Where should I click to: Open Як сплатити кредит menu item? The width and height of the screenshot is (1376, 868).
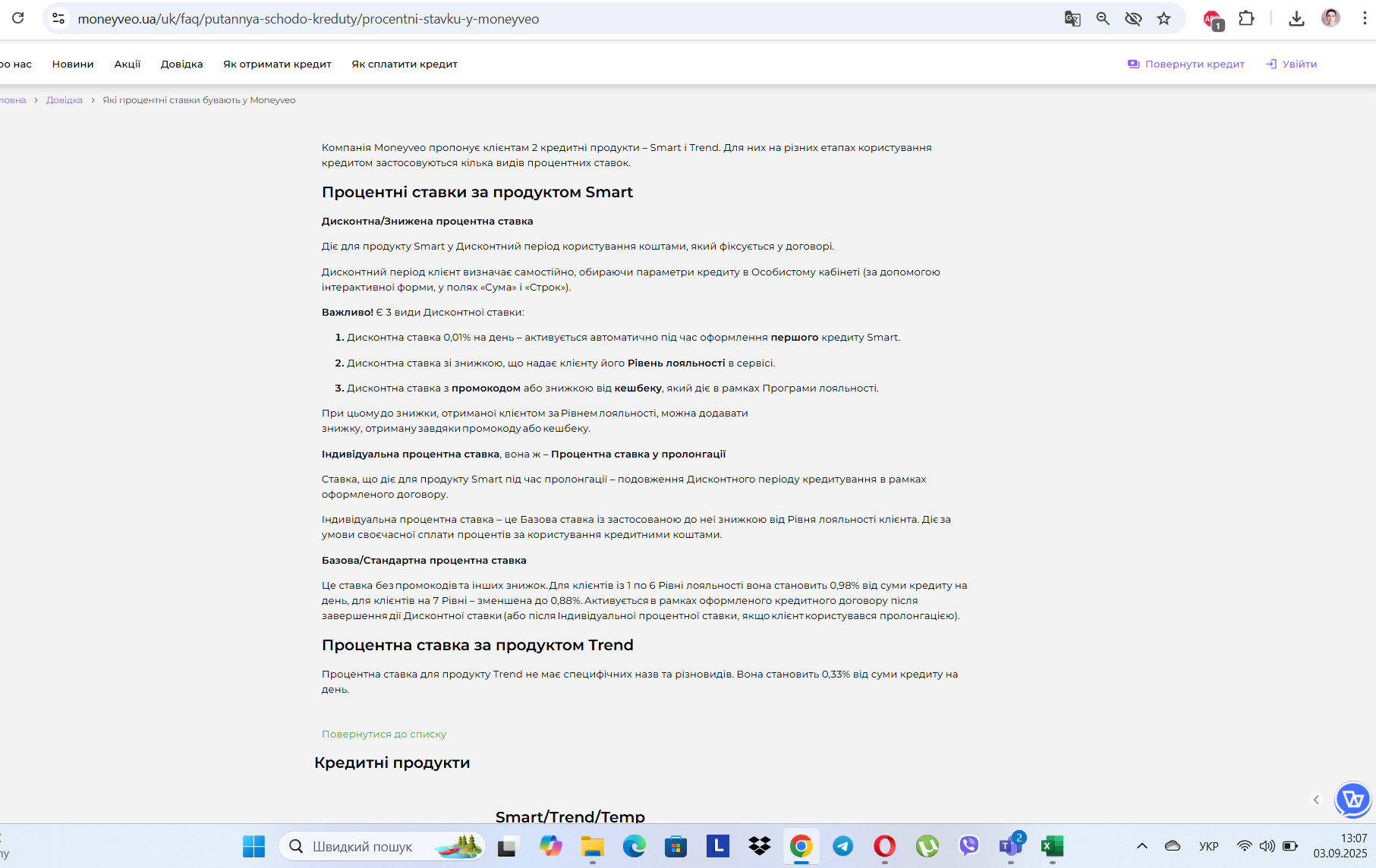[405, 64]
